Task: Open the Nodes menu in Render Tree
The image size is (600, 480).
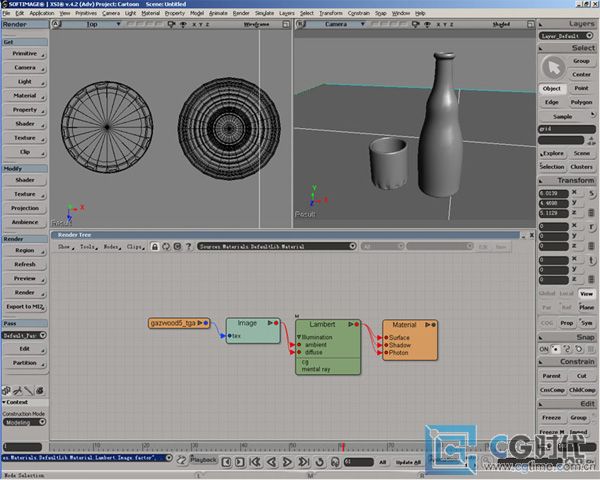Action: (110, 245)
